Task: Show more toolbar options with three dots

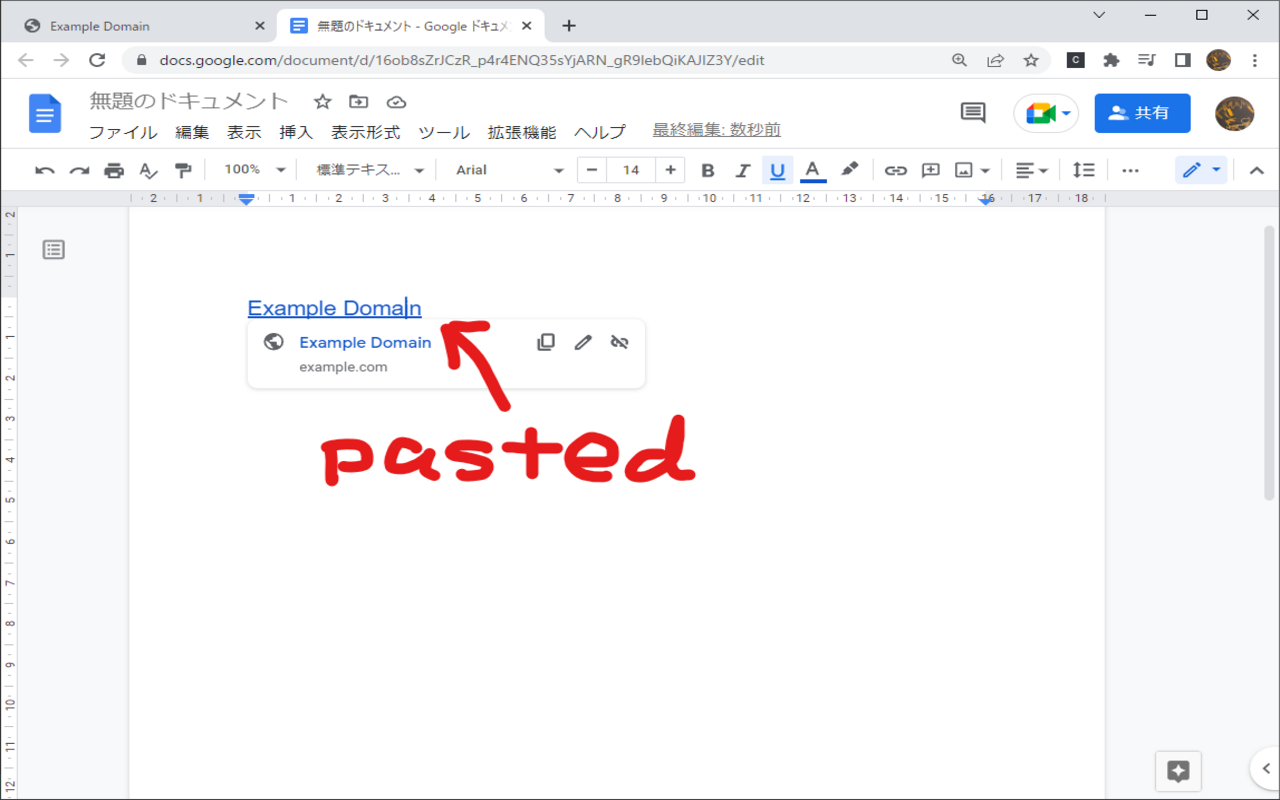Action: point(1130,171)
